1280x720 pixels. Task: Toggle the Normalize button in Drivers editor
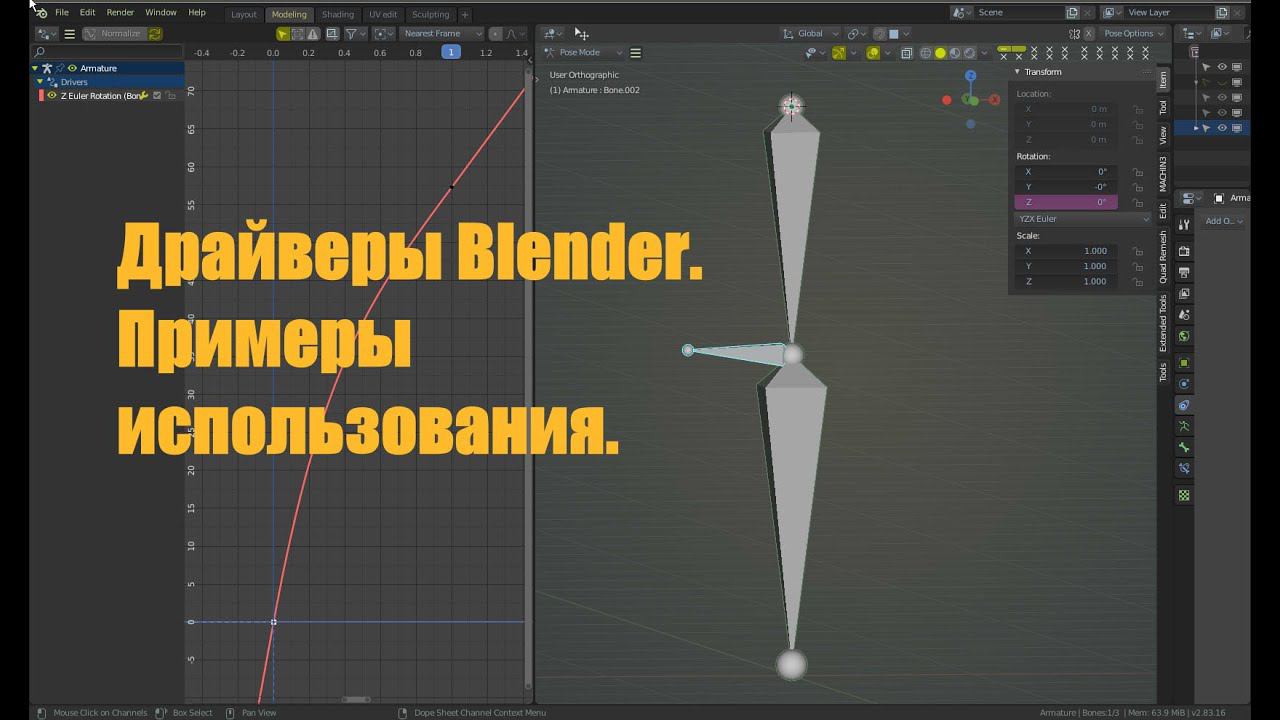(x=114, y=33)
